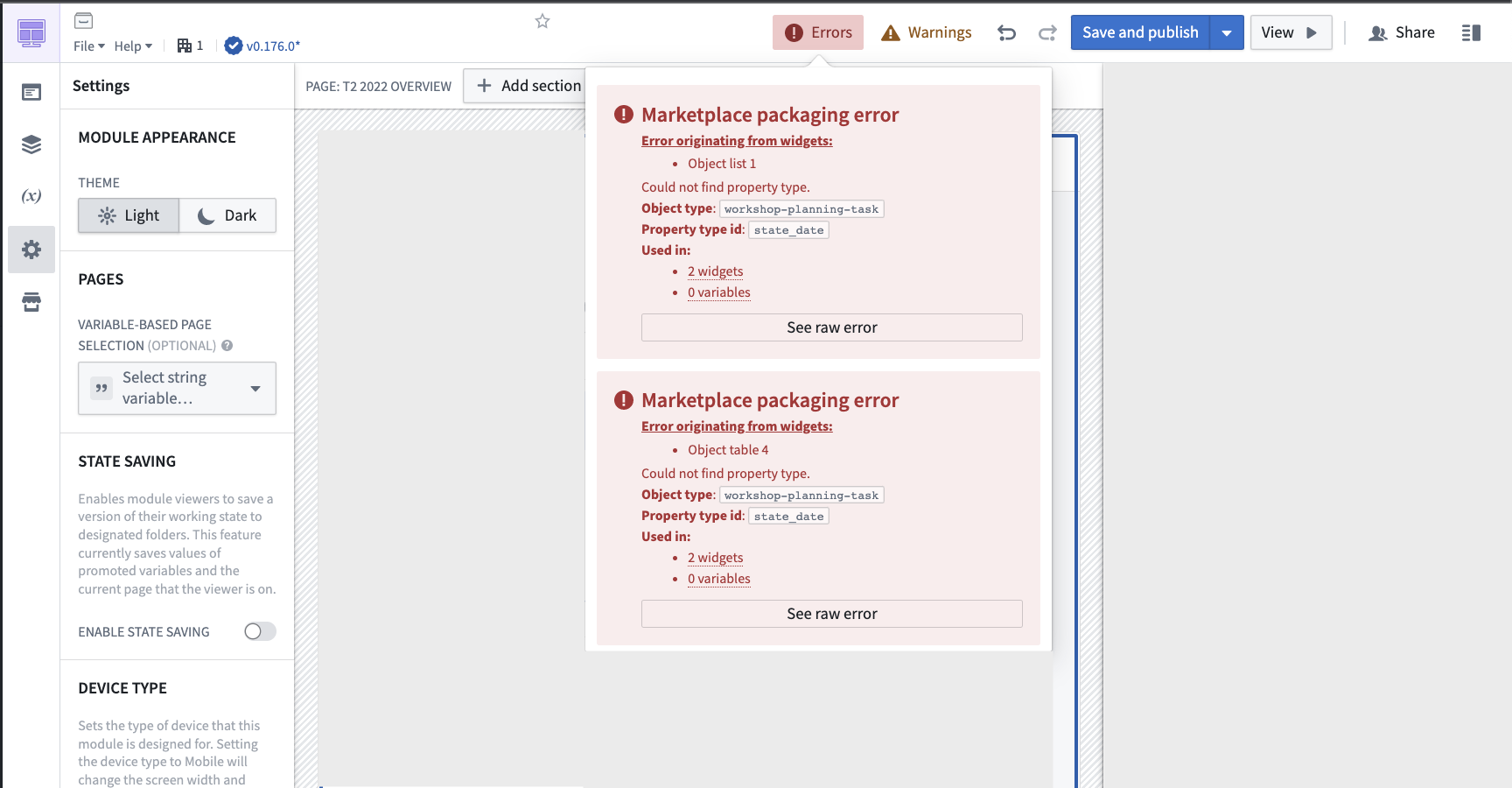Click Error originating from widgets link in first error
The height and width of the screenshot is (788, 1512).
737,141
